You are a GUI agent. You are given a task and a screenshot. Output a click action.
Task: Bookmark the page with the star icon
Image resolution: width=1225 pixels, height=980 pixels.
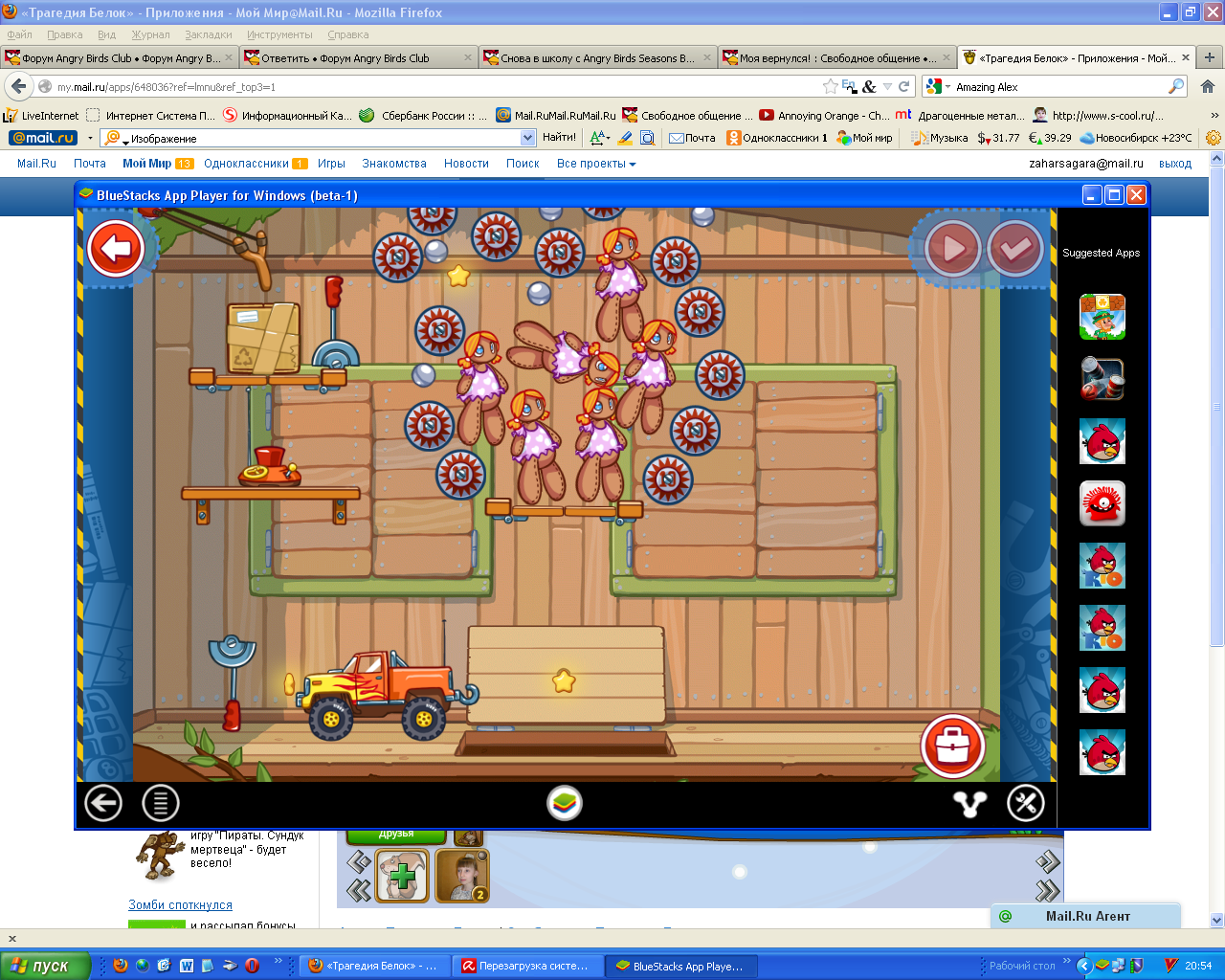click(x=831, y=86)
